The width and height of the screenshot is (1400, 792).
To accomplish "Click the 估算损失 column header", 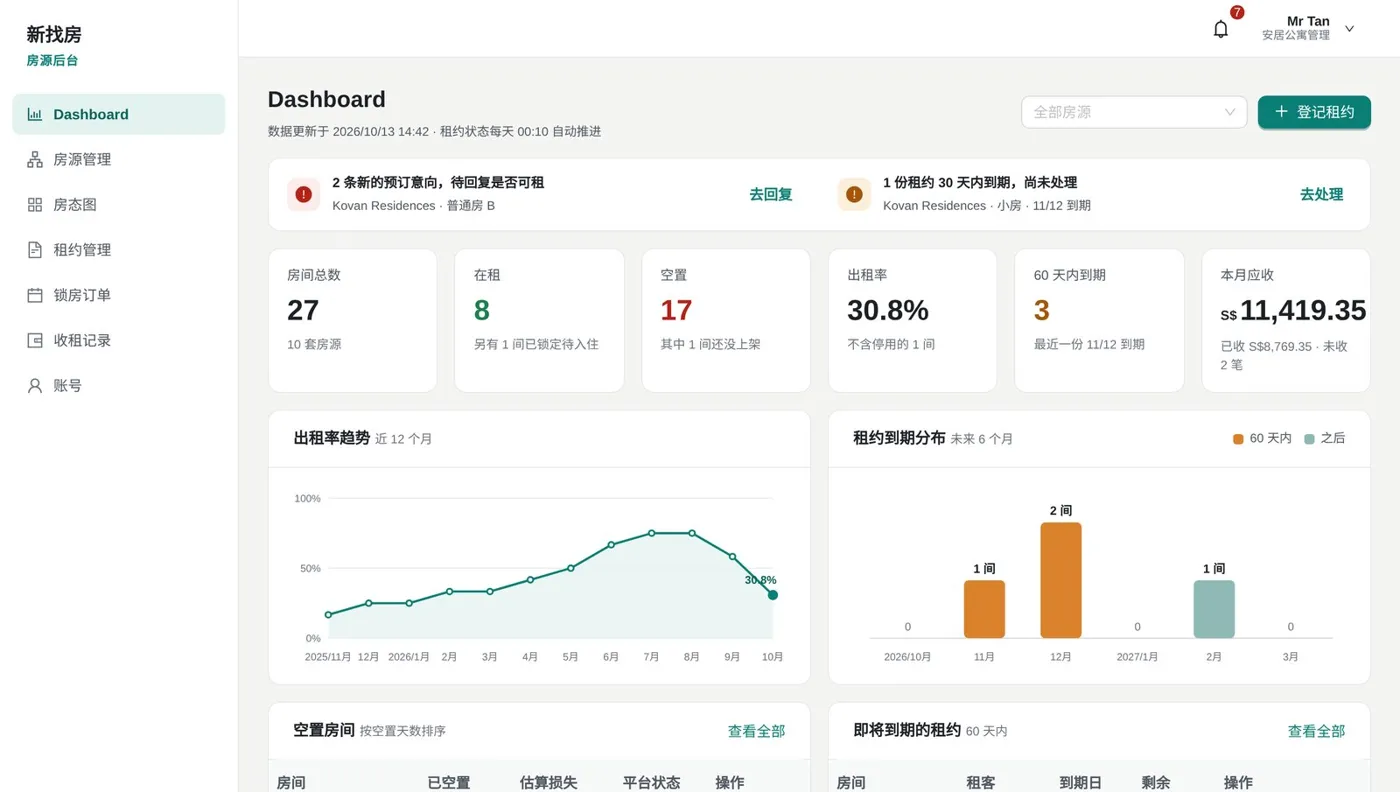I will [x=549, y=782].
